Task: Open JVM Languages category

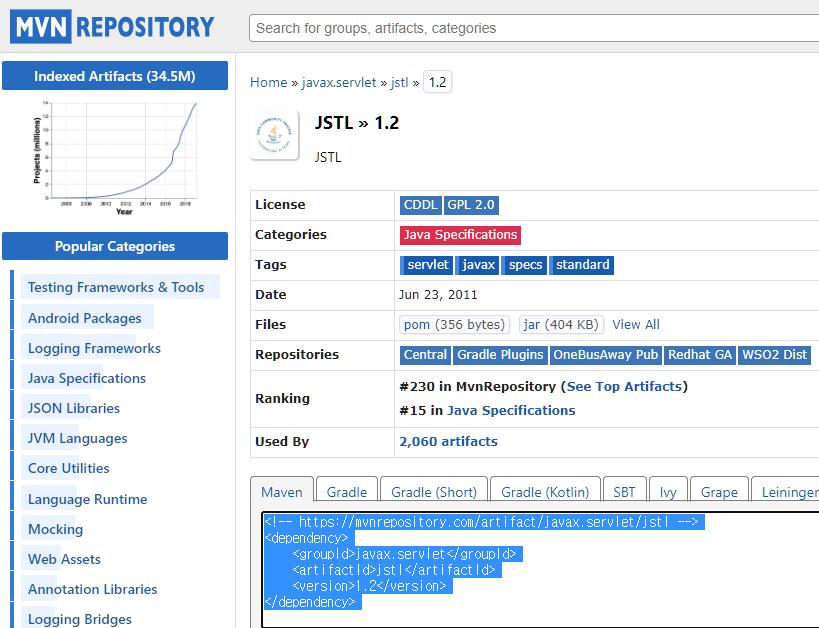Action: [x=77, y=438]
